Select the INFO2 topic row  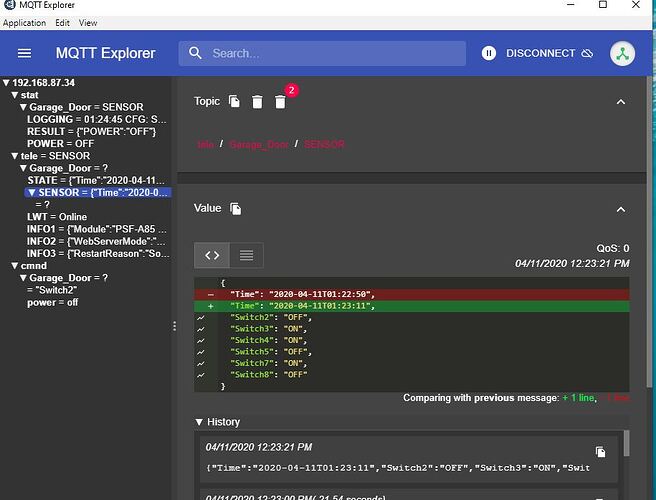pos(96,241)
